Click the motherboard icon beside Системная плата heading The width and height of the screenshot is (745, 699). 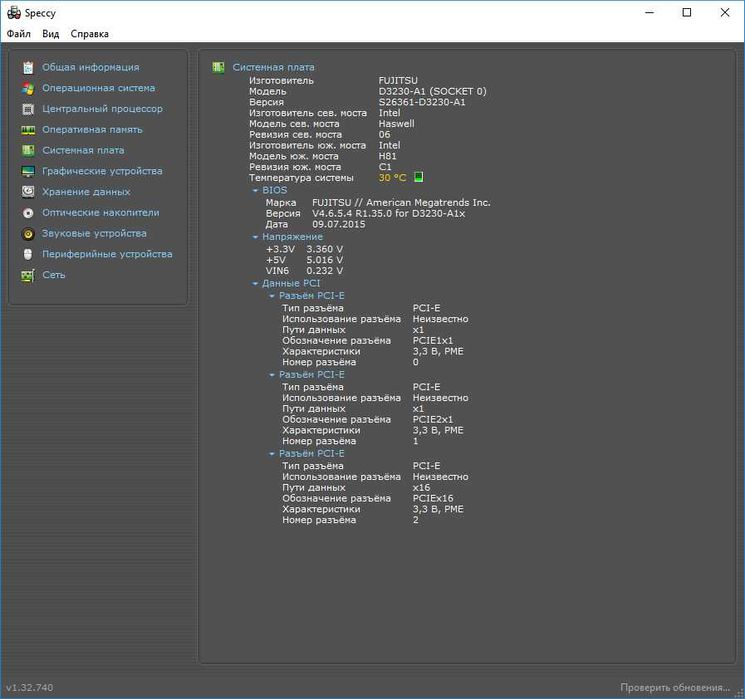218,67
